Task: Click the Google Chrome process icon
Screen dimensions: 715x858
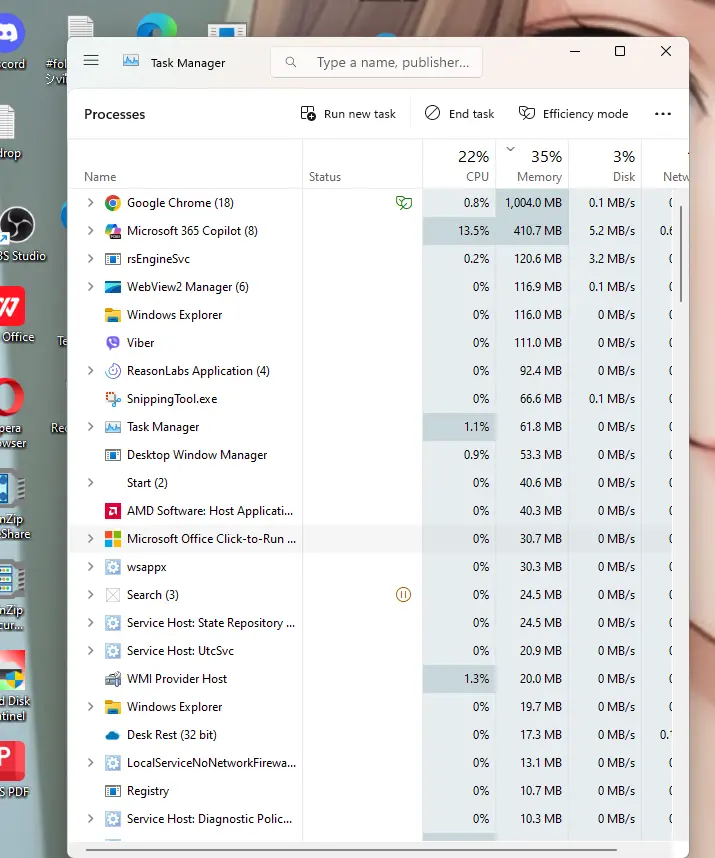Action: 113,203
